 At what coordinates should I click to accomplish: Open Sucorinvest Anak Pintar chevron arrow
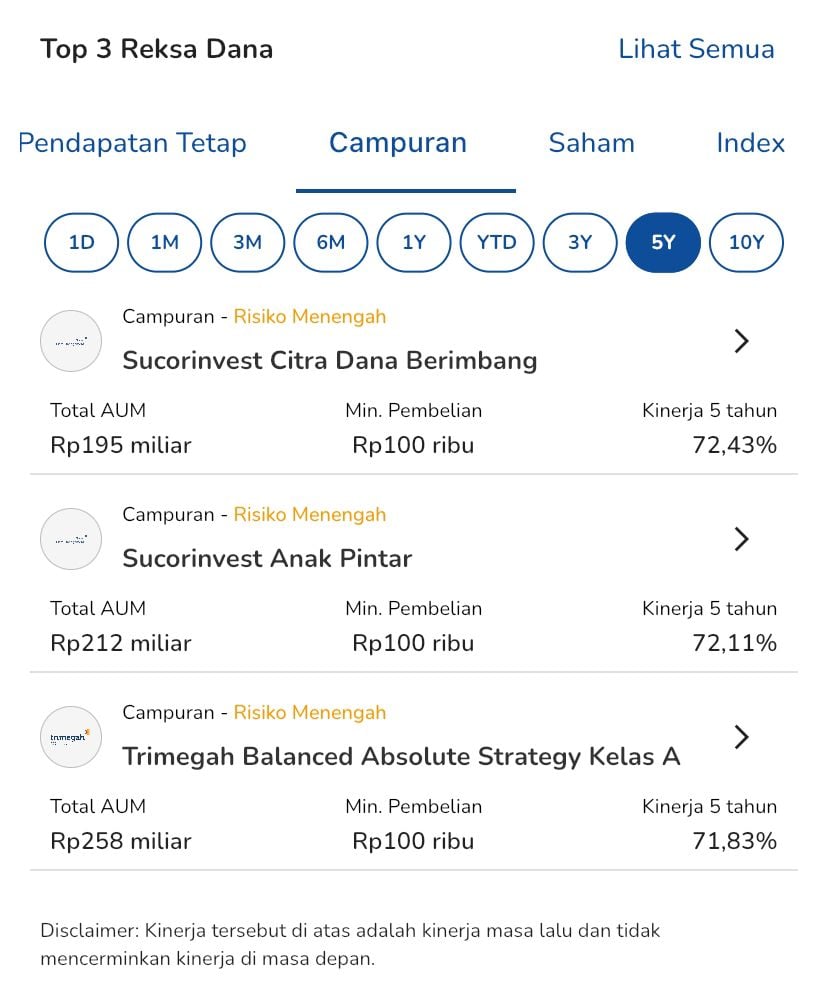tap(741, 540)
